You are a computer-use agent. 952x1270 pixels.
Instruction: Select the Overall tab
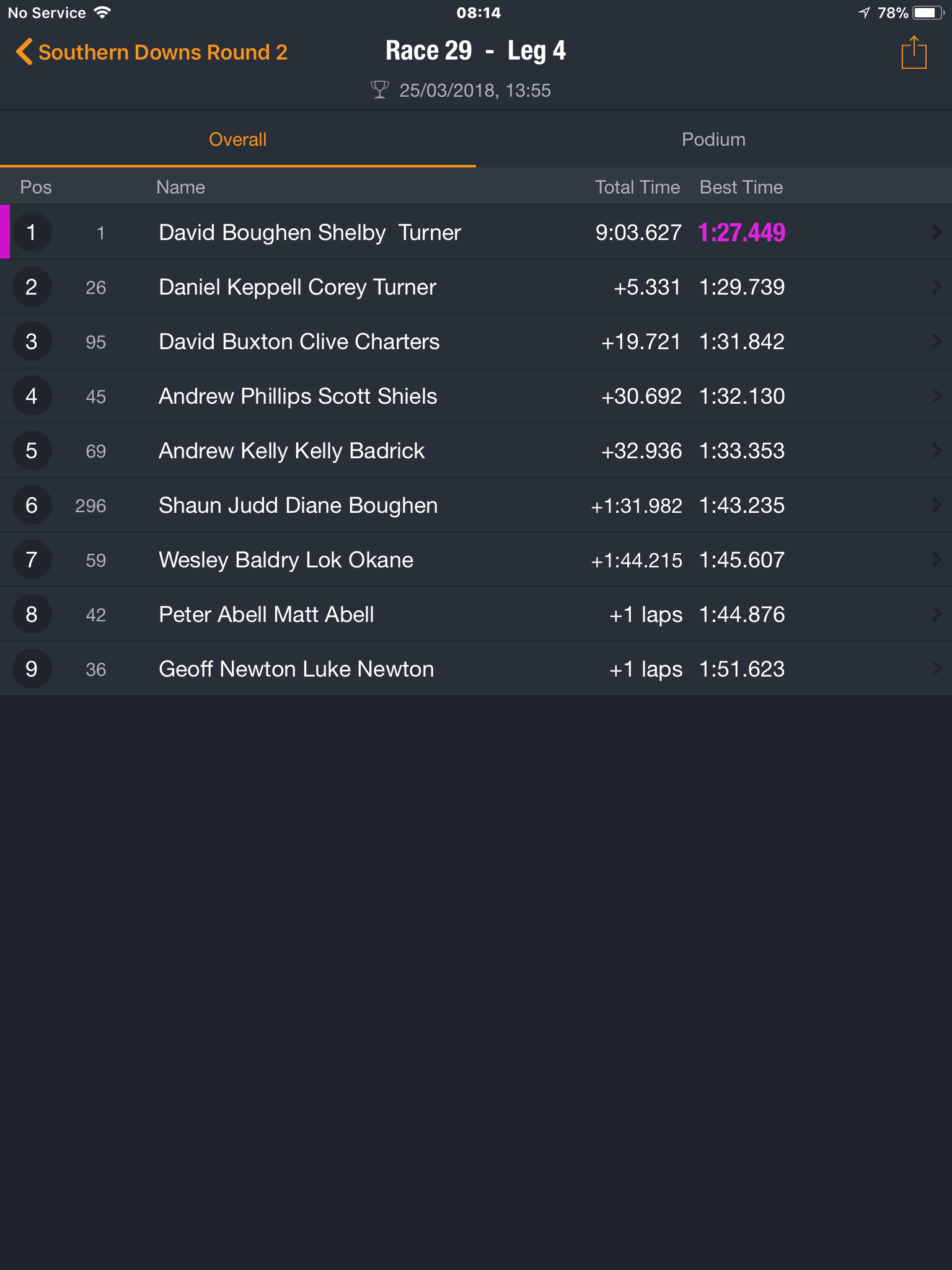[238, 140]
